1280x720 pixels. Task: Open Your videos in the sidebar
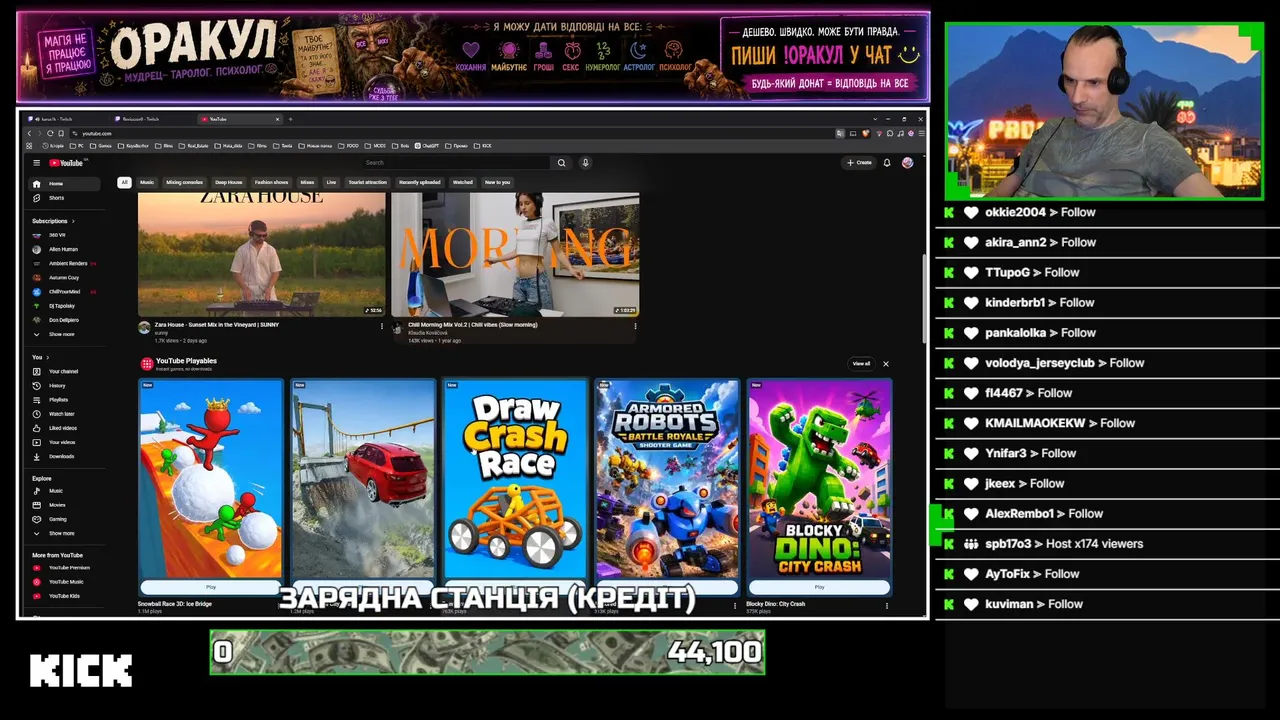pyautogui.click(x=66, y=442)
